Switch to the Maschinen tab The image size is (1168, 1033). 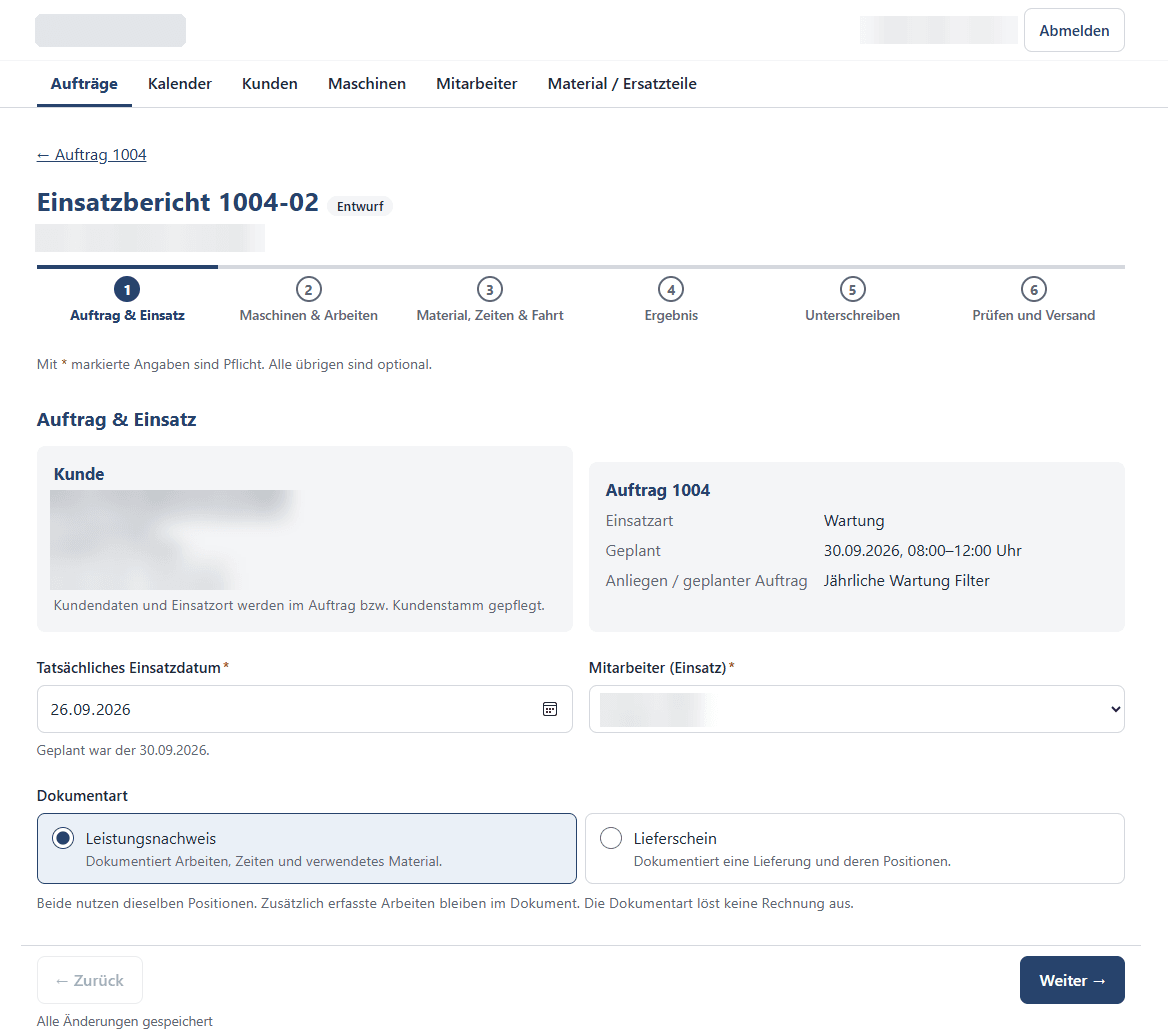366,83
